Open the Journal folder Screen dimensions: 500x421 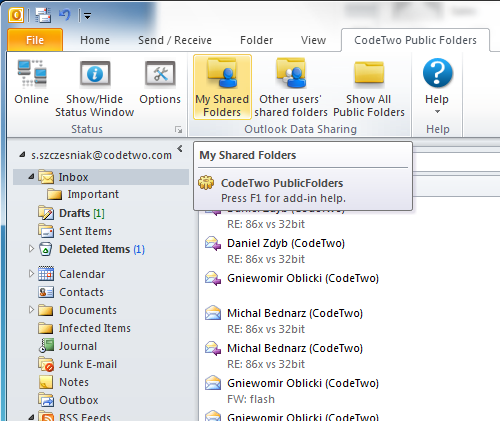[x=78, y=346]
